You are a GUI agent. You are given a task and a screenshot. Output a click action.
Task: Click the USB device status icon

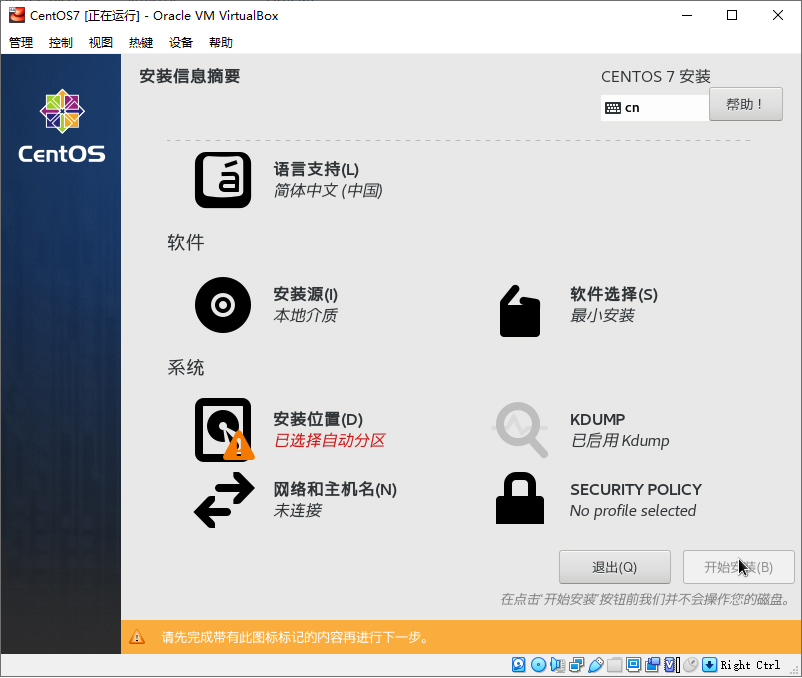pyautogui.click(x=597, y=664)
